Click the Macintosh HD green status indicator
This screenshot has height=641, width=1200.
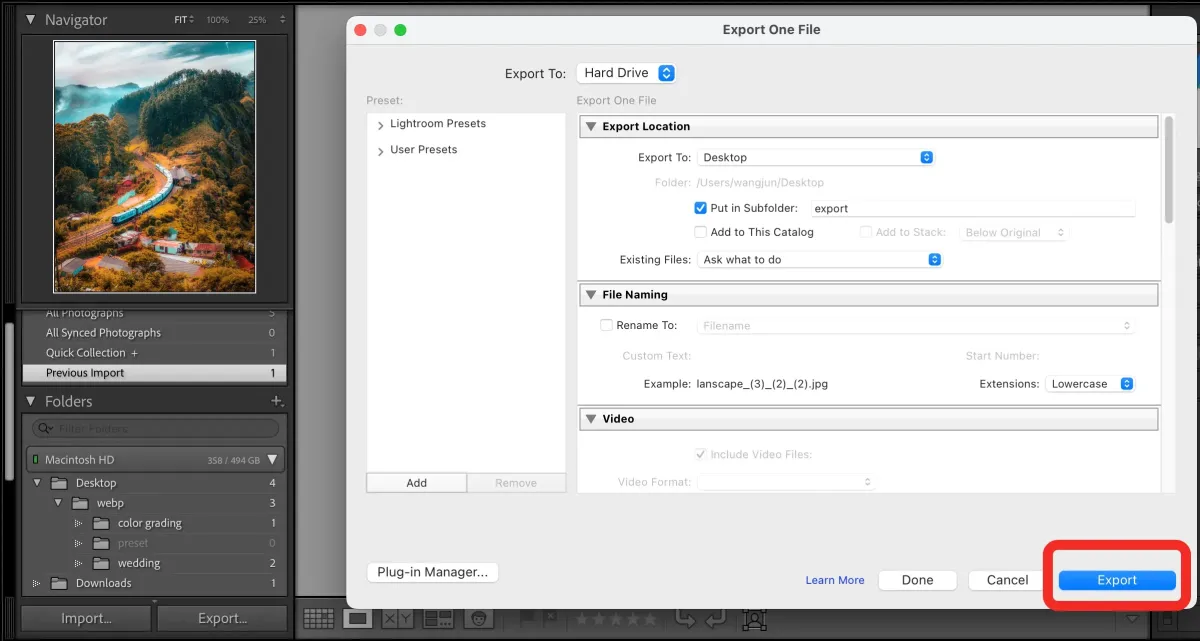pyautogui.click(x=36, y=460)
